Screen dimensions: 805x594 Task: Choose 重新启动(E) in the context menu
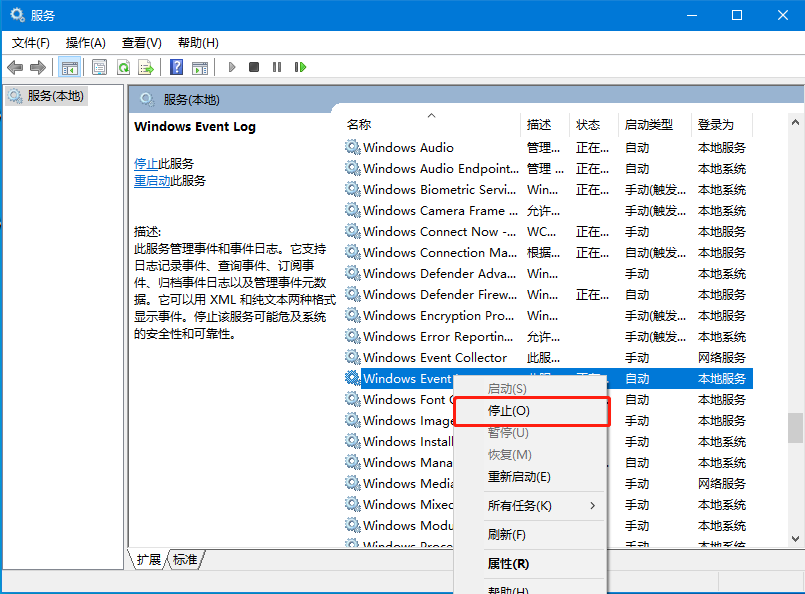(x=531, y=477)
